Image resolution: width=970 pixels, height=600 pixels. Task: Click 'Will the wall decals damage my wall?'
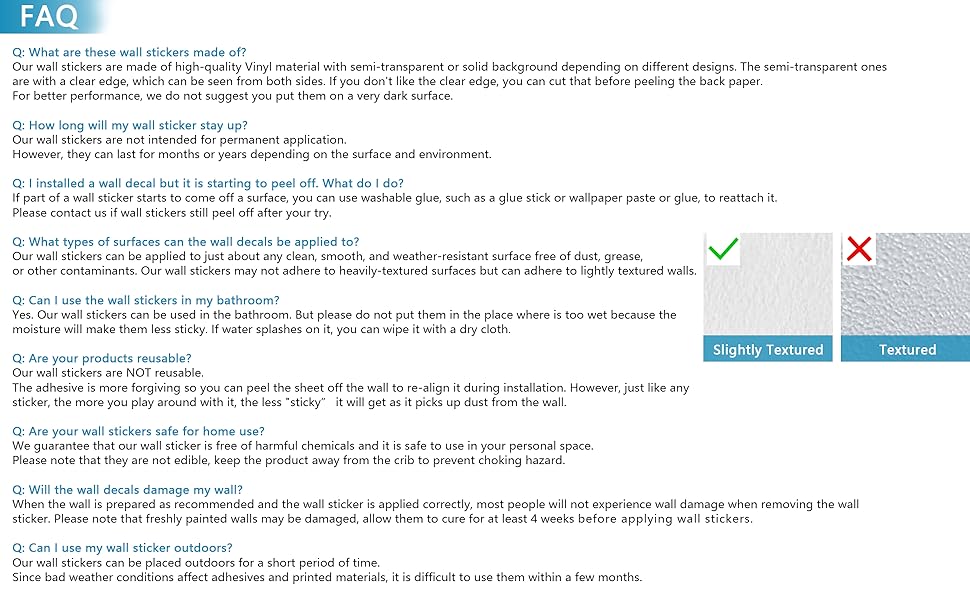pyautogui.click(x=127, y=490)
